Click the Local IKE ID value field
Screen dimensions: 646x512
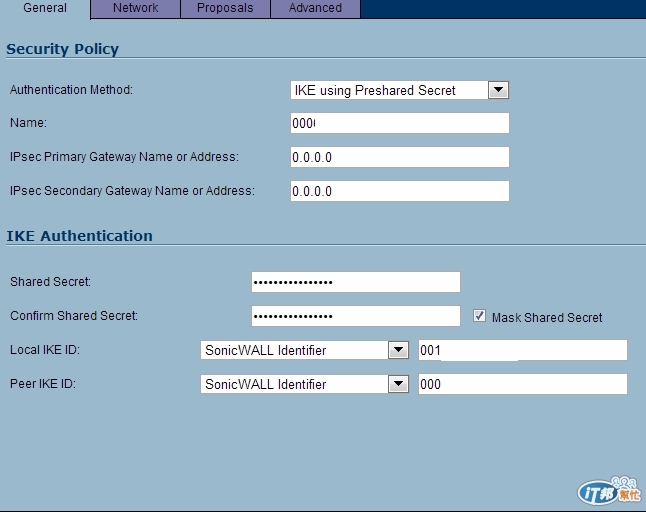523,350
